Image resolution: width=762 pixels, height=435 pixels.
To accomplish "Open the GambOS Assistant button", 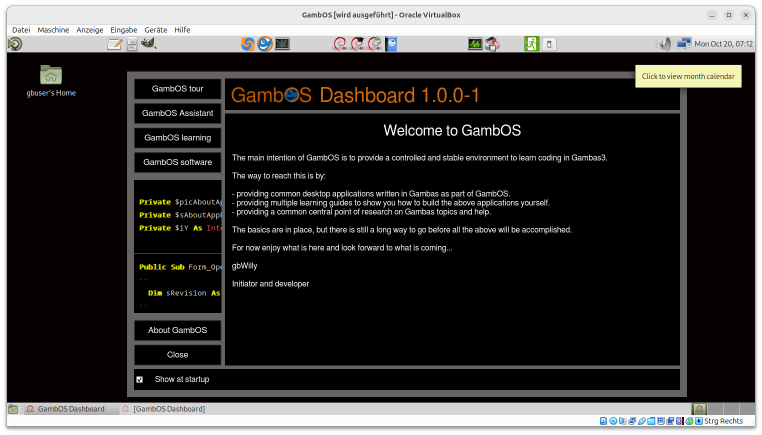I will coord(178,113).
